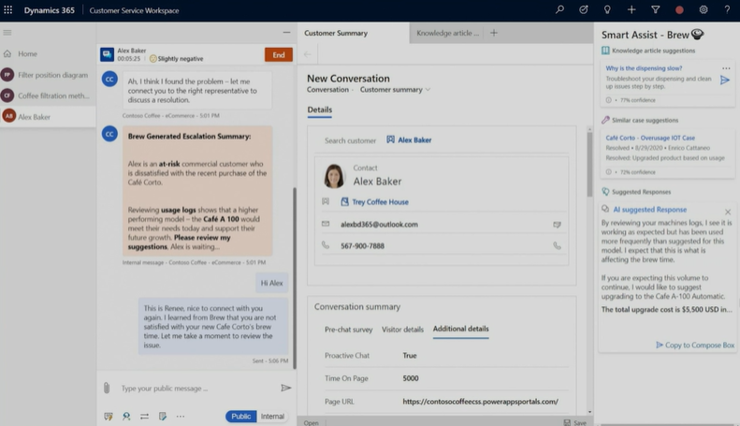Open the Visitor details tab
This screenshot has height=426, width=740.
[403, 329]
